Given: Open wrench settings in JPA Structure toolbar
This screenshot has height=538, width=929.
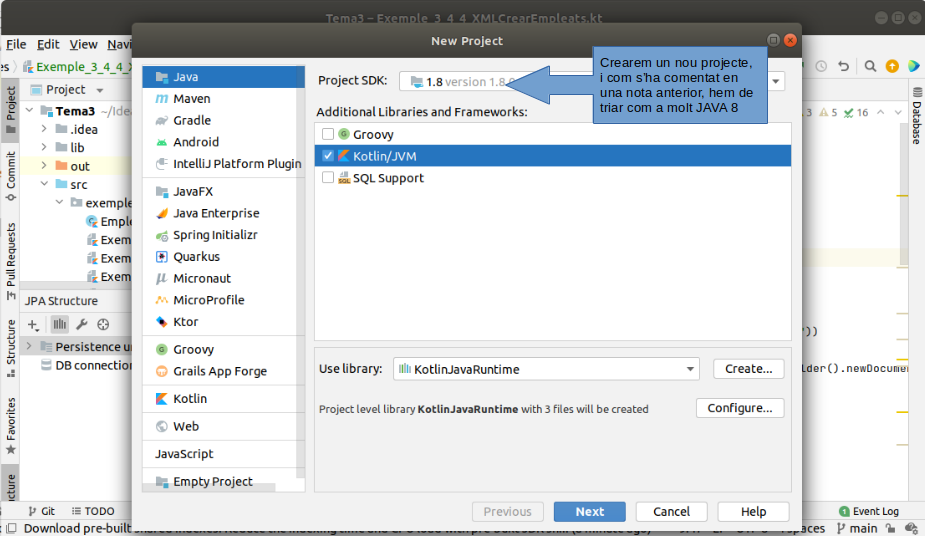Looking at the screenshot, I should pos(82,325).
